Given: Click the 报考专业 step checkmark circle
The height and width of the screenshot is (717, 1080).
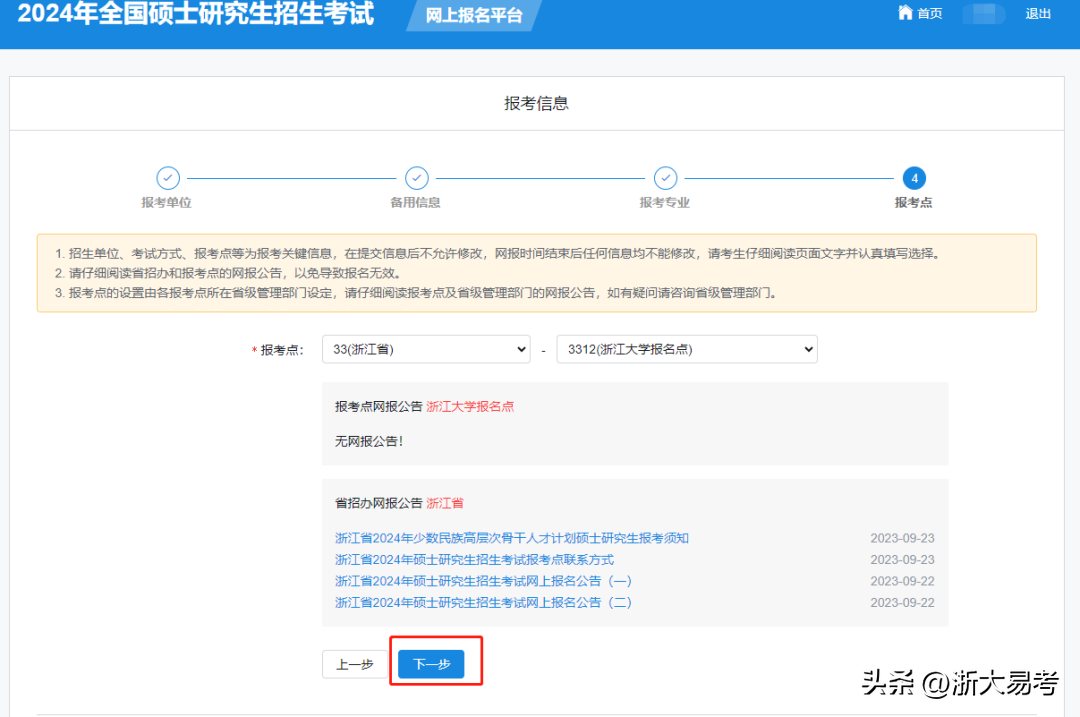Looking at the screenshot, I should [x=665, y=178].
